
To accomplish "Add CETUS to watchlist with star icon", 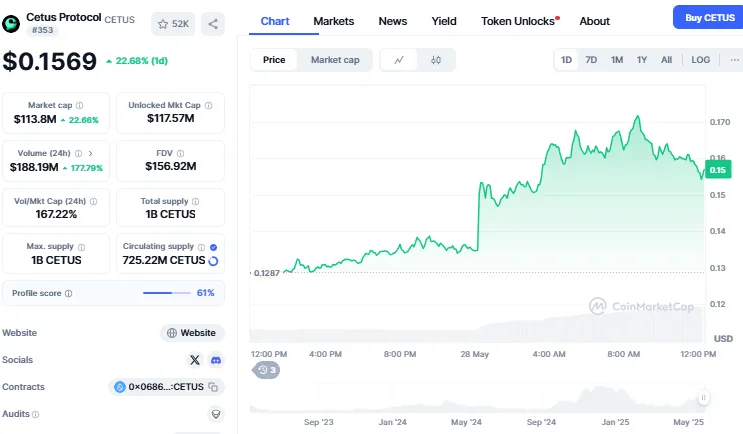I will [x=172, y=24].
